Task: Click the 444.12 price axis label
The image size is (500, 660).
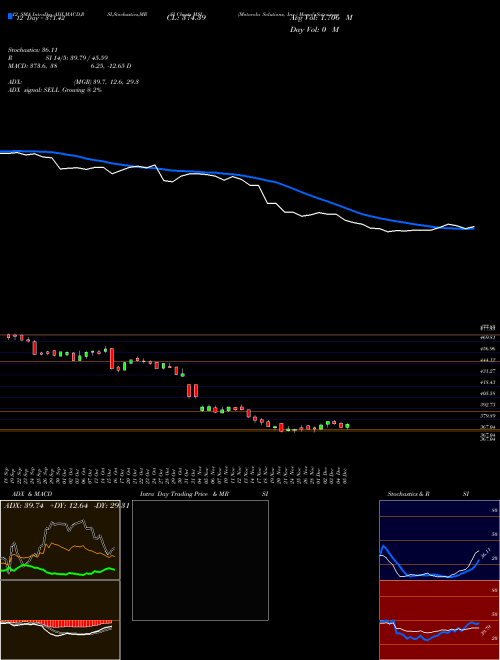Action: point(489,360)
